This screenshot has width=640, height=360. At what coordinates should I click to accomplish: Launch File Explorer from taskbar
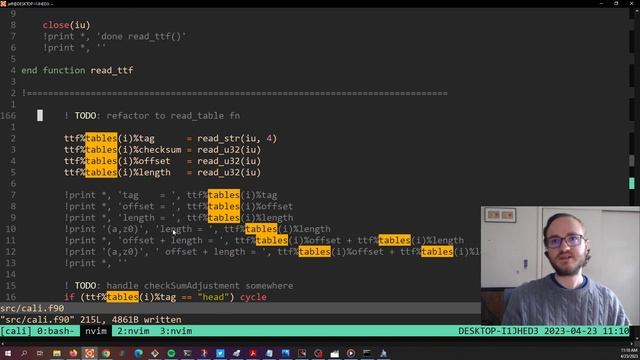click(x=57, y=353)
